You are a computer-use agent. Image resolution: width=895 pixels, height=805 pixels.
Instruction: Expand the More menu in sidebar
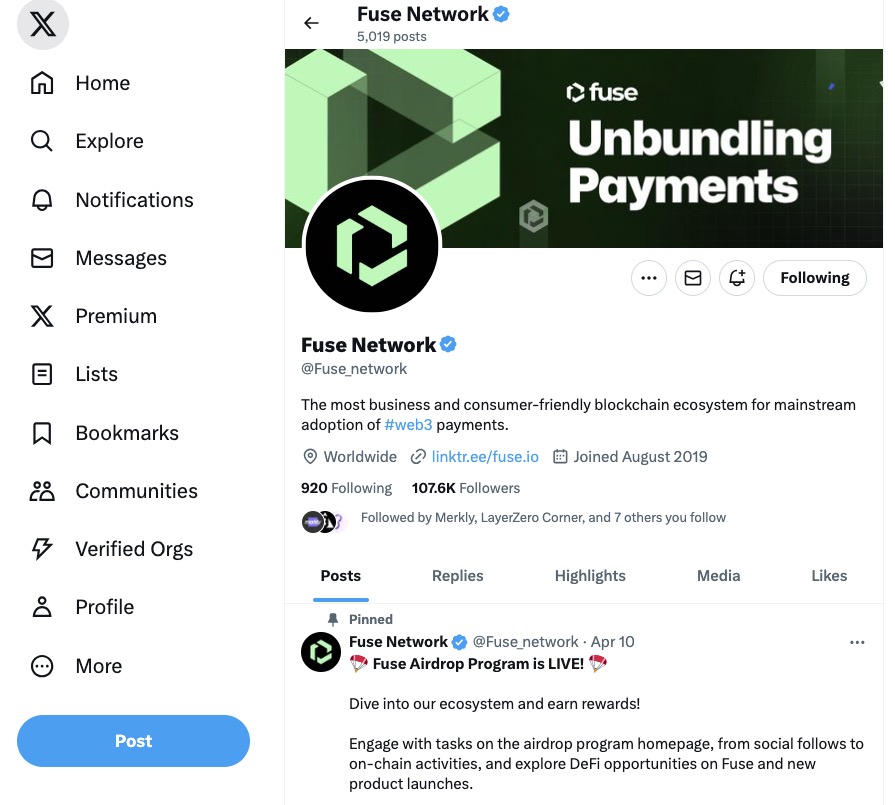pos(42,666)
